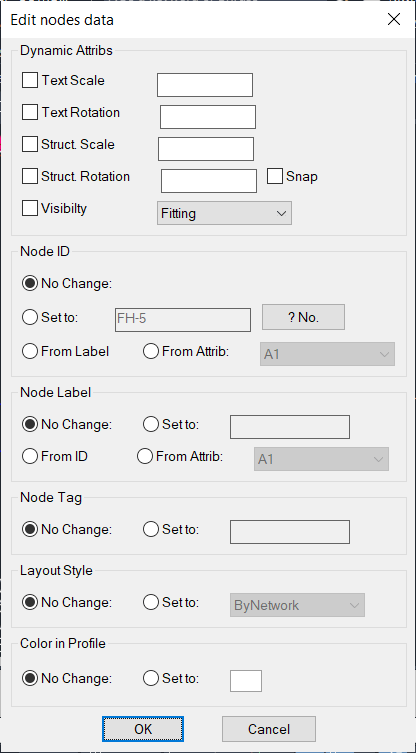This screenshot has width=416, height=753.
Task: Toggle the Snap checkbox
Action: [275, 176]
